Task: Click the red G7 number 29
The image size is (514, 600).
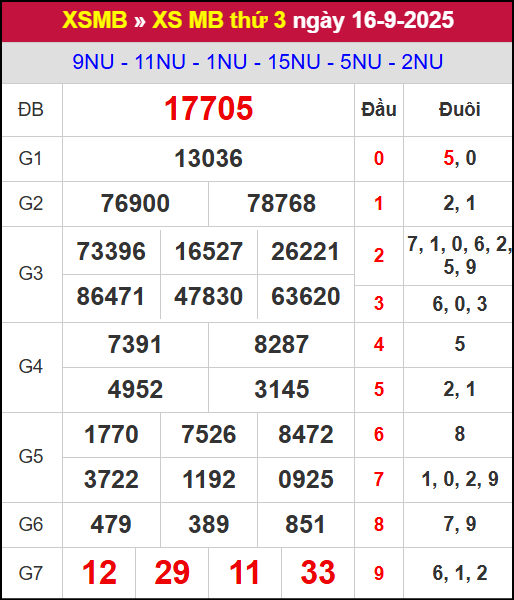Action: coord(172,573)
